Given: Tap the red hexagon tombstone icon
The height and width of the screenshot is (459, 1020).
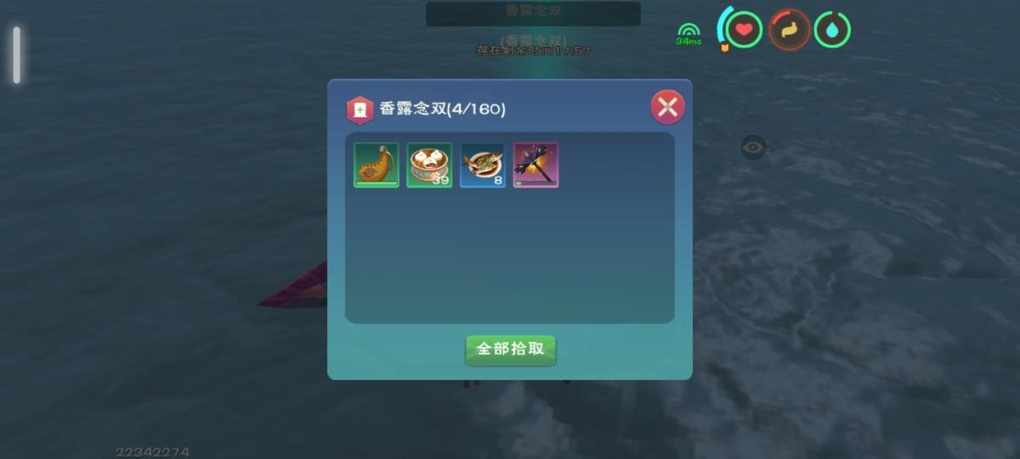Looking at the screenshot, I should tap(360, 110).
